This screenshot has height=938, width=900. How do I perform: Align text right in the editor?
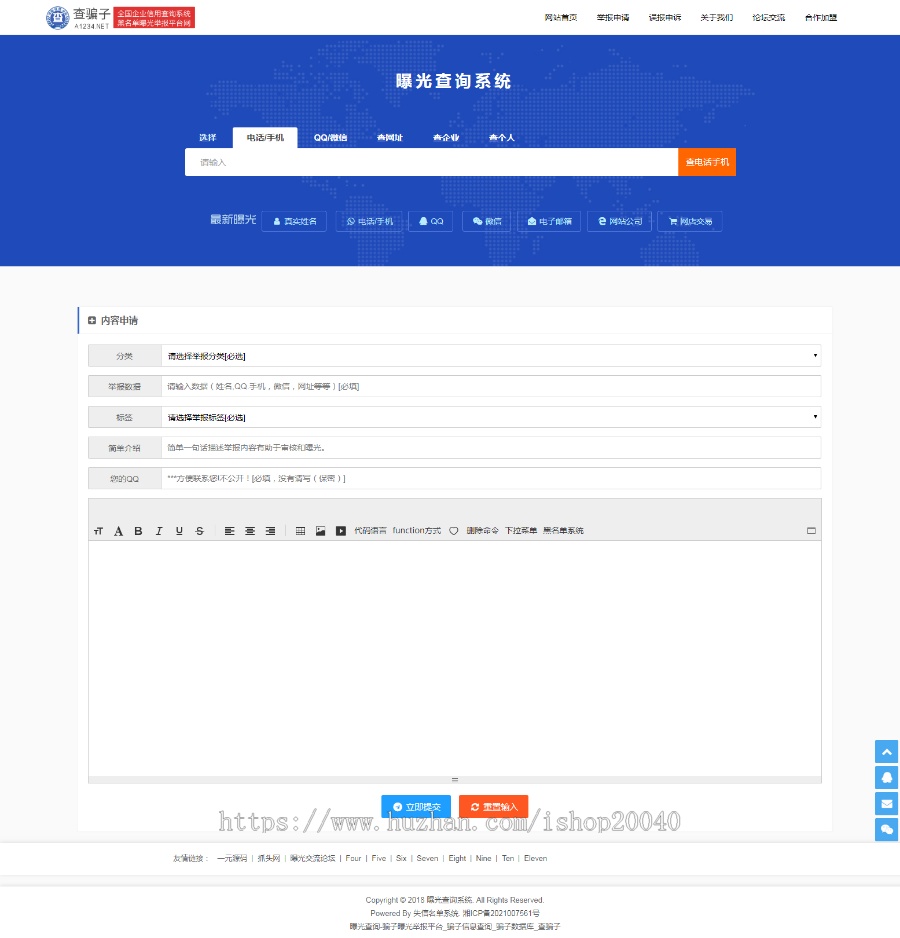tap(270, 531)
